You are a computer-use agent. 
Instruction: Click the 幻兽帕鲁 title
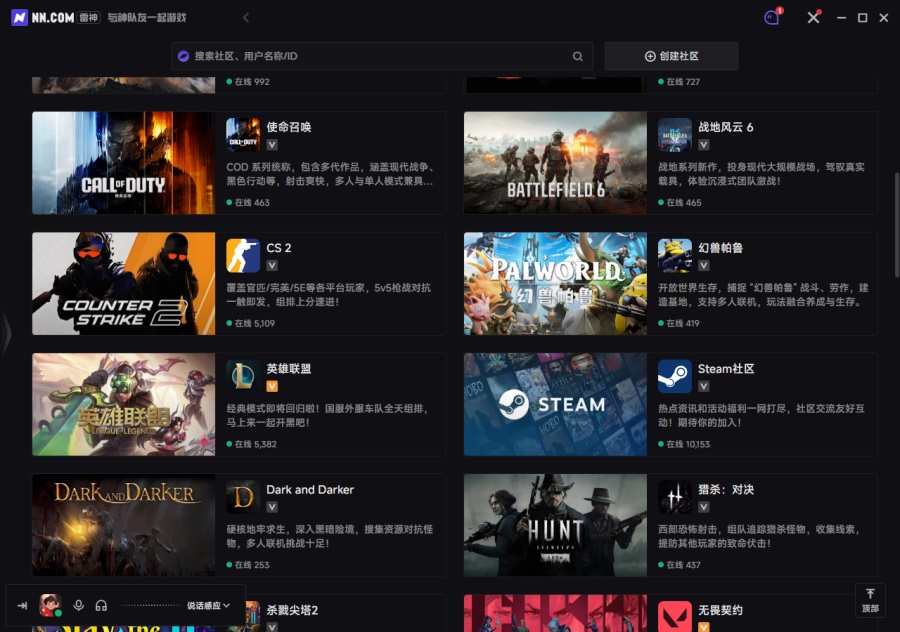click(x=720, y=248)
